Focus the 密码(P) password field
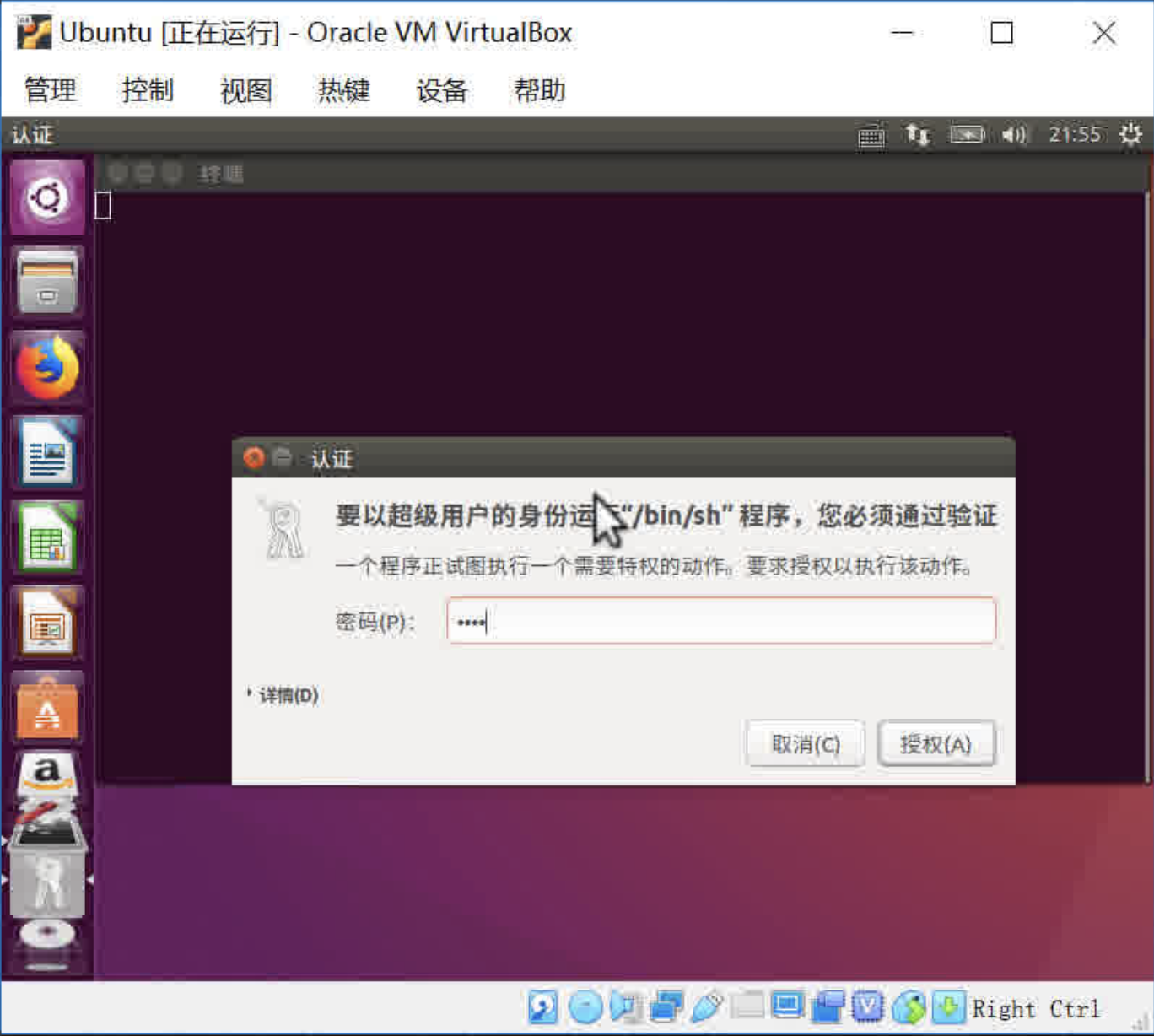1154x1036 pixels. click(x=721, y=621)
